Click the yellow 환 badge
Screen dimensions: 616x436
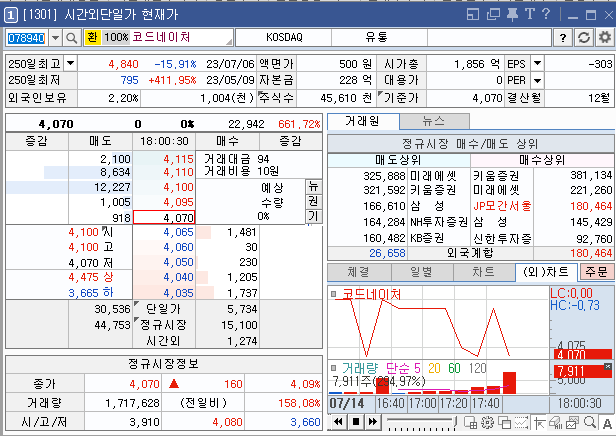coord(93,37)
